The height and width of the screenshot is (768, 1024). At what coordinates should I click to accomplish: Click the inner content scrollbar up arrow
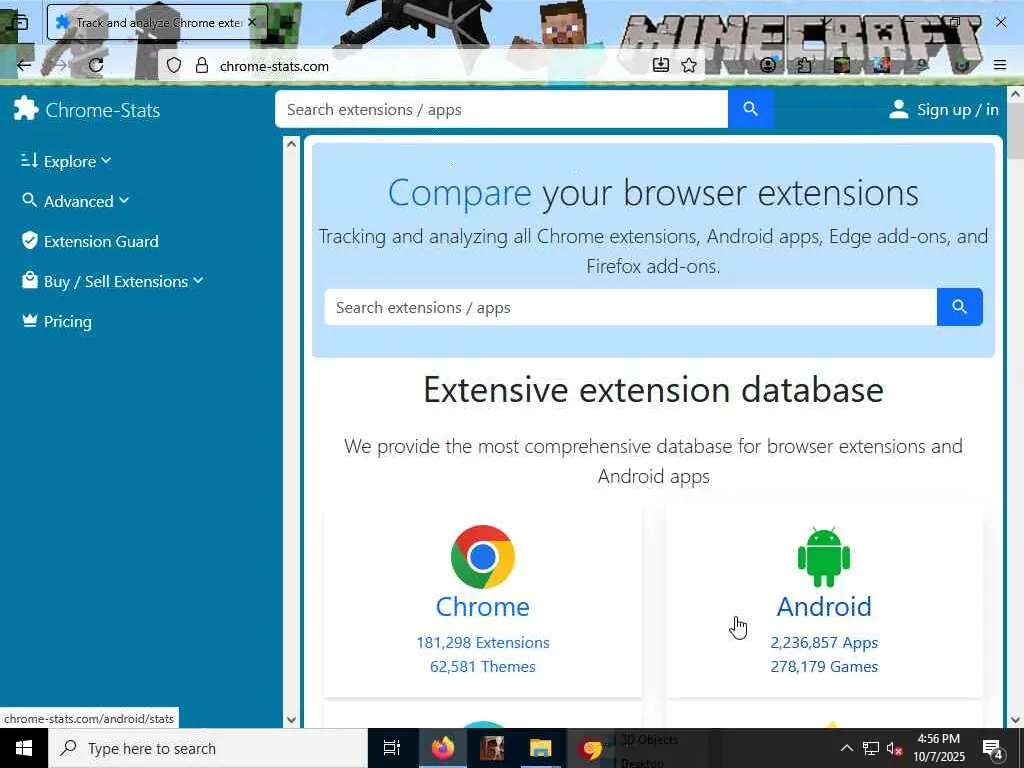(x=291, y=144)
